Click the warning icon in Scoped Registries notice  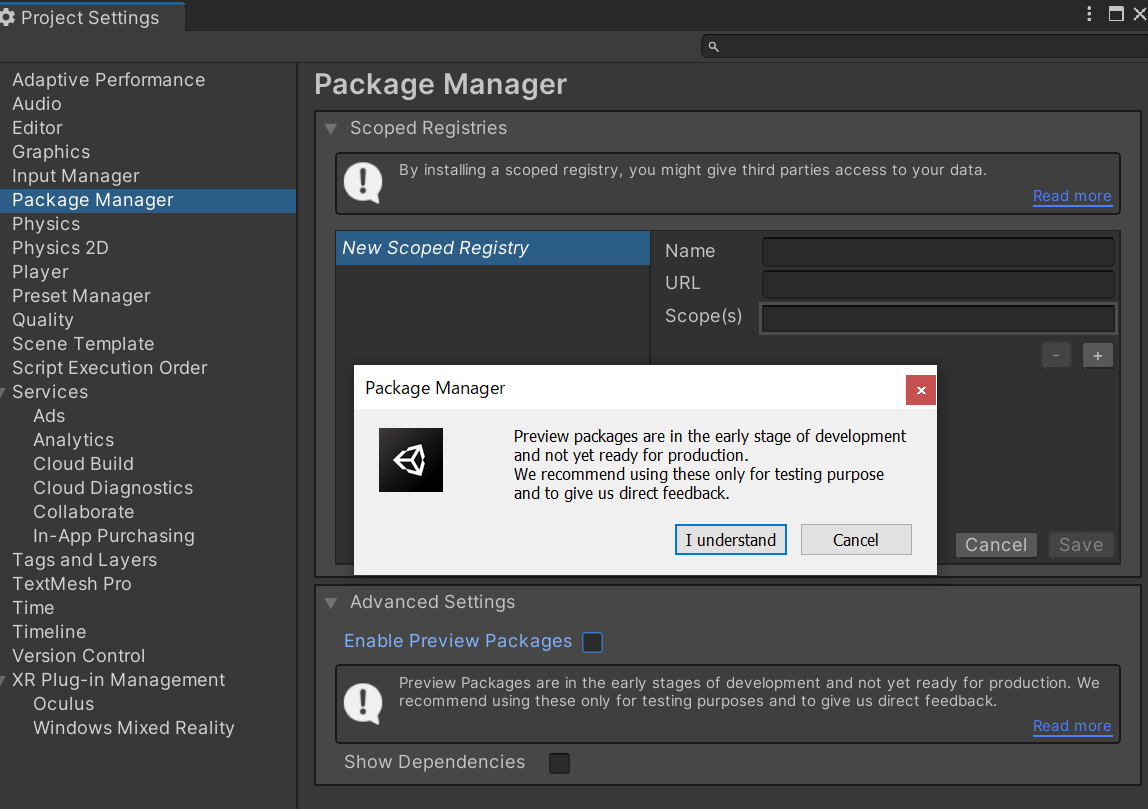[362, 182]
